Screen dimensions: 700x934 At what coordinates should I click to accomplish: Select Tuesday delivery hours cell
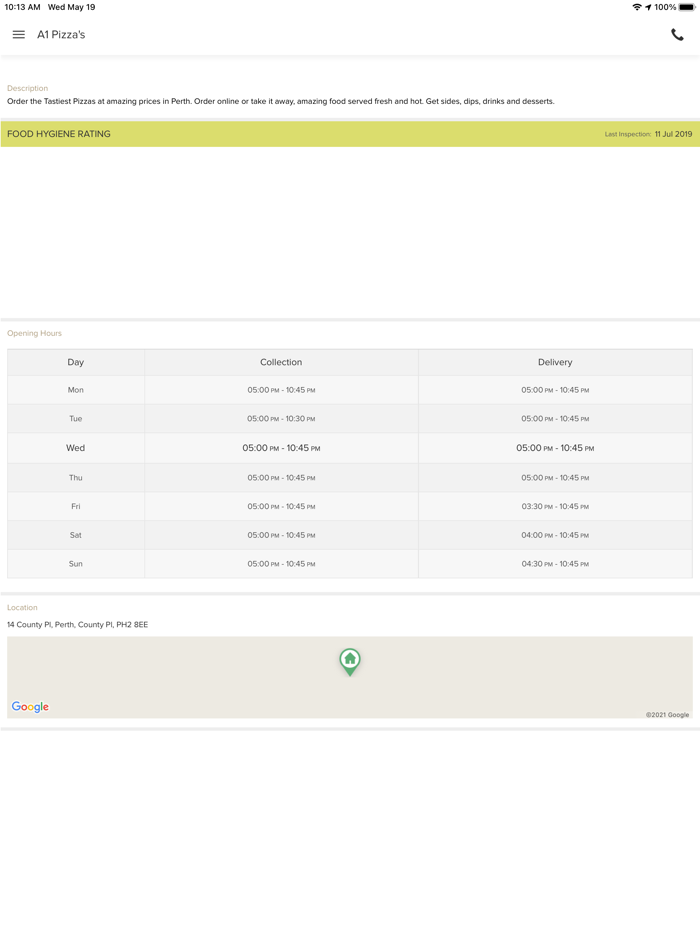(x=555, y=419)
